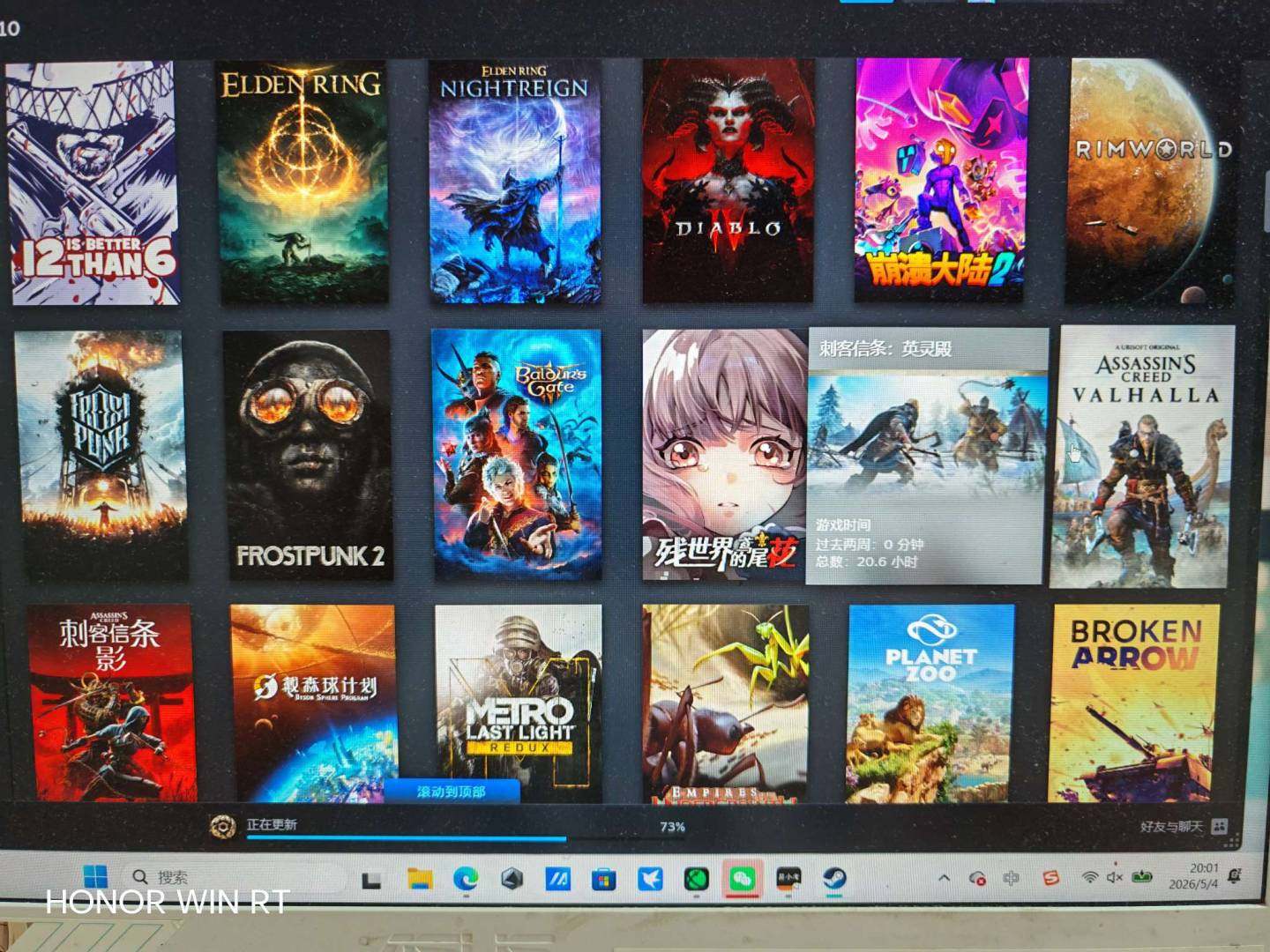This screenshot has height=952, width=1270.
Task: Select the 崩溃大陆2 game cover
Action: point(941,180)
